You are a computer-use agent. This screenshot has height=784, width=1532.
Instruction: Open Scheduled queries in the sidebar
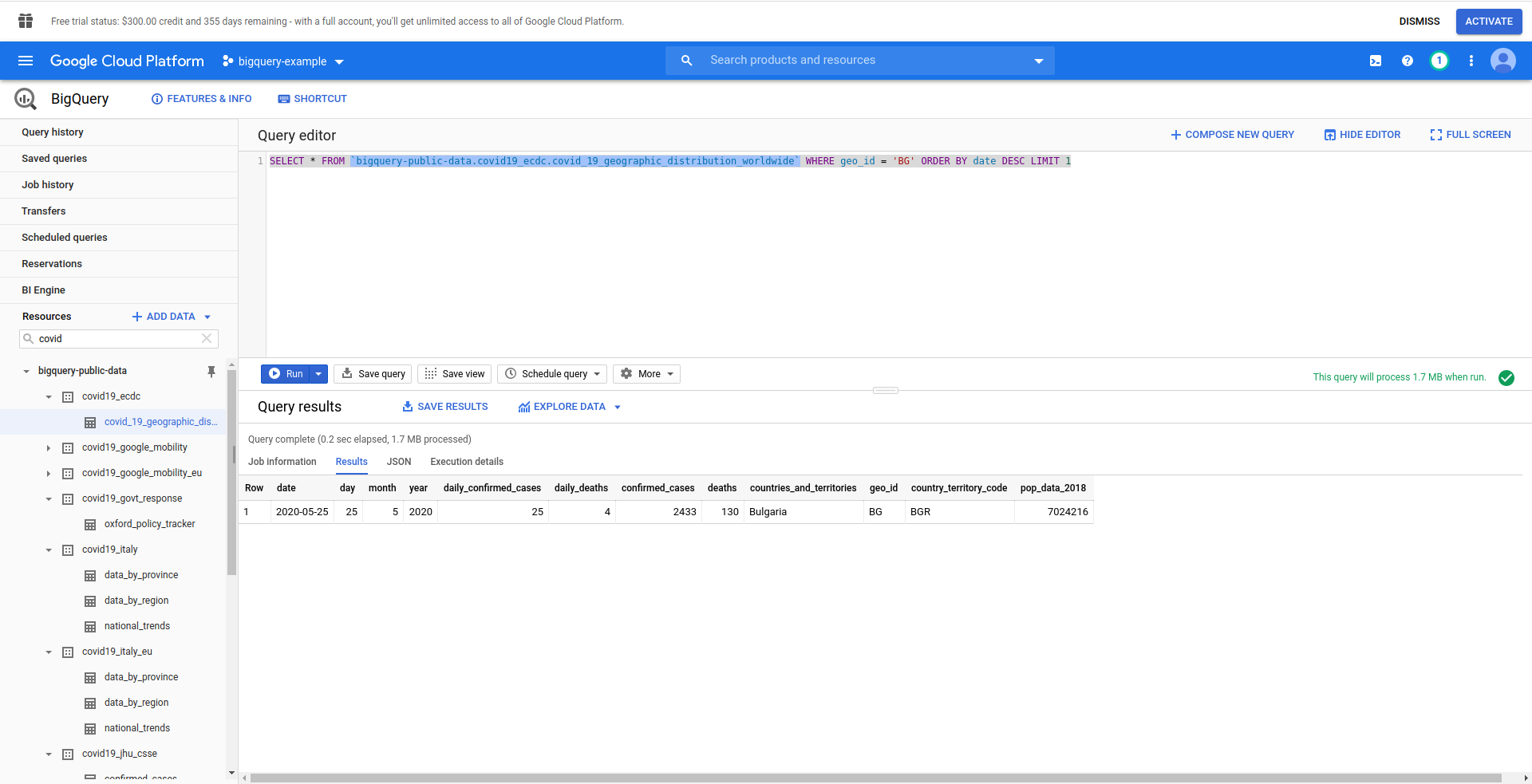(119, 238)
